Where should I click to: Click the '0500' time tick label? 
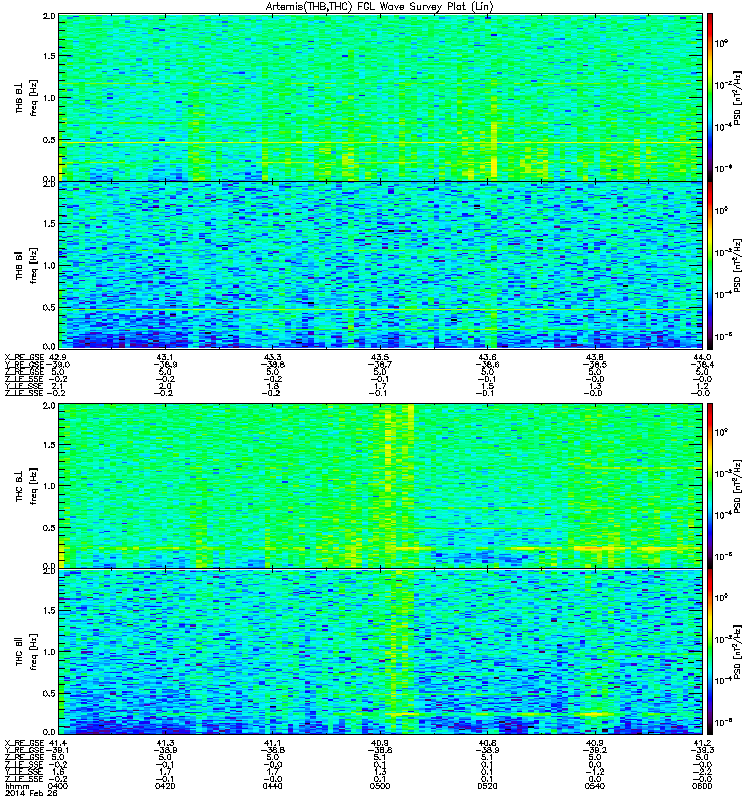pyautogui.click(x=380, y=786)
